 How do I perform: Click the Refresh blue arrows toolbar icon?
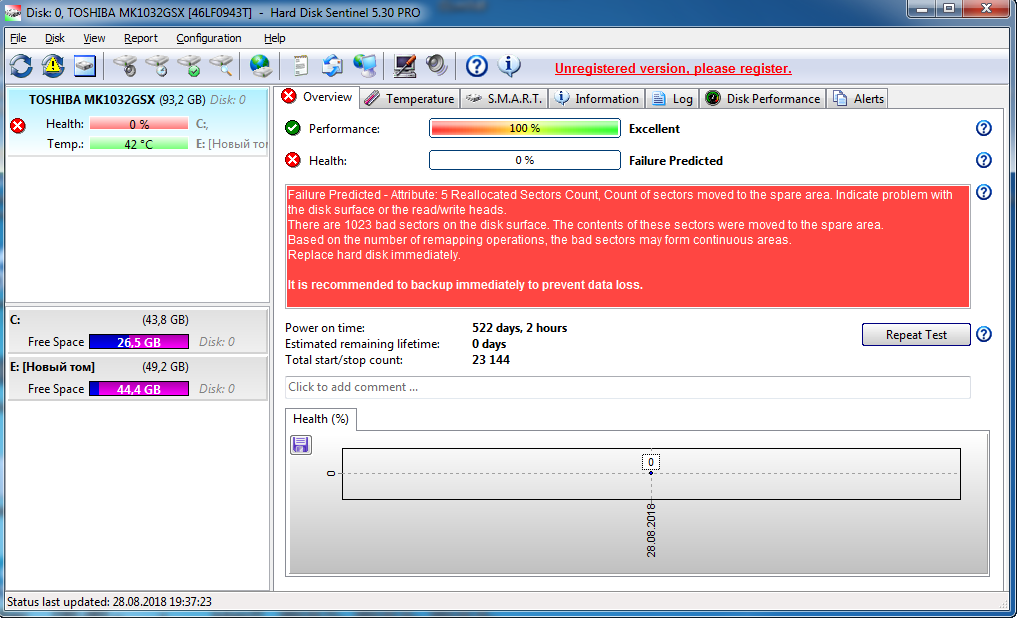[x=21, y=65]
